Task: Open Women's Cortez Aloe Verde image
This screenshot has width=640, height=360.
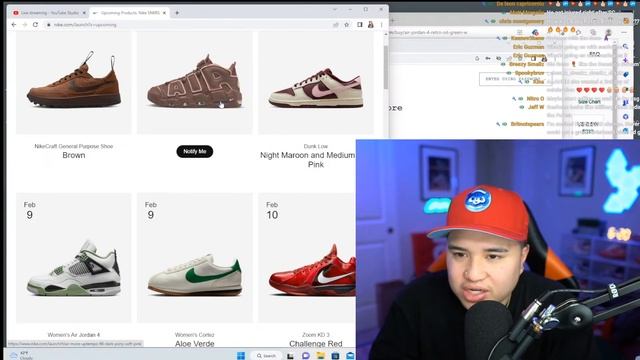Action: [x=195, y=258]
